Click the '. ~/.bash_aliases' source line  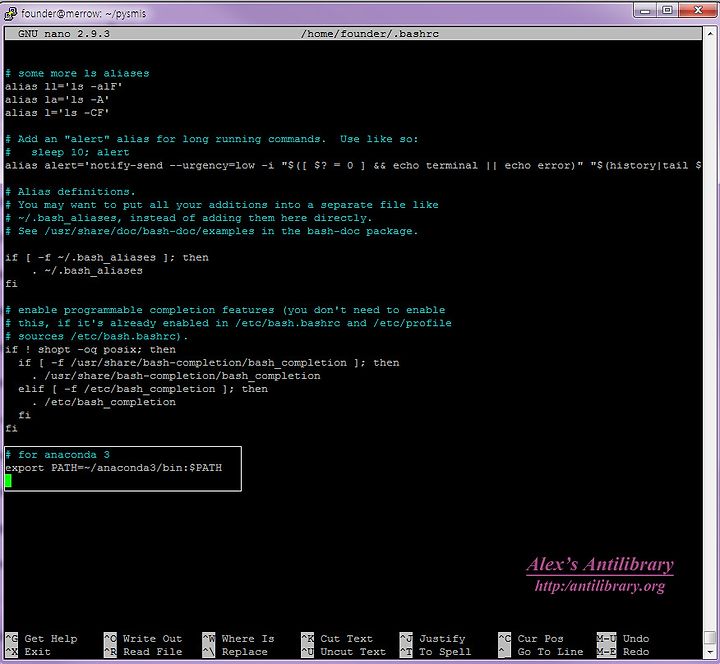click(87, 271)
